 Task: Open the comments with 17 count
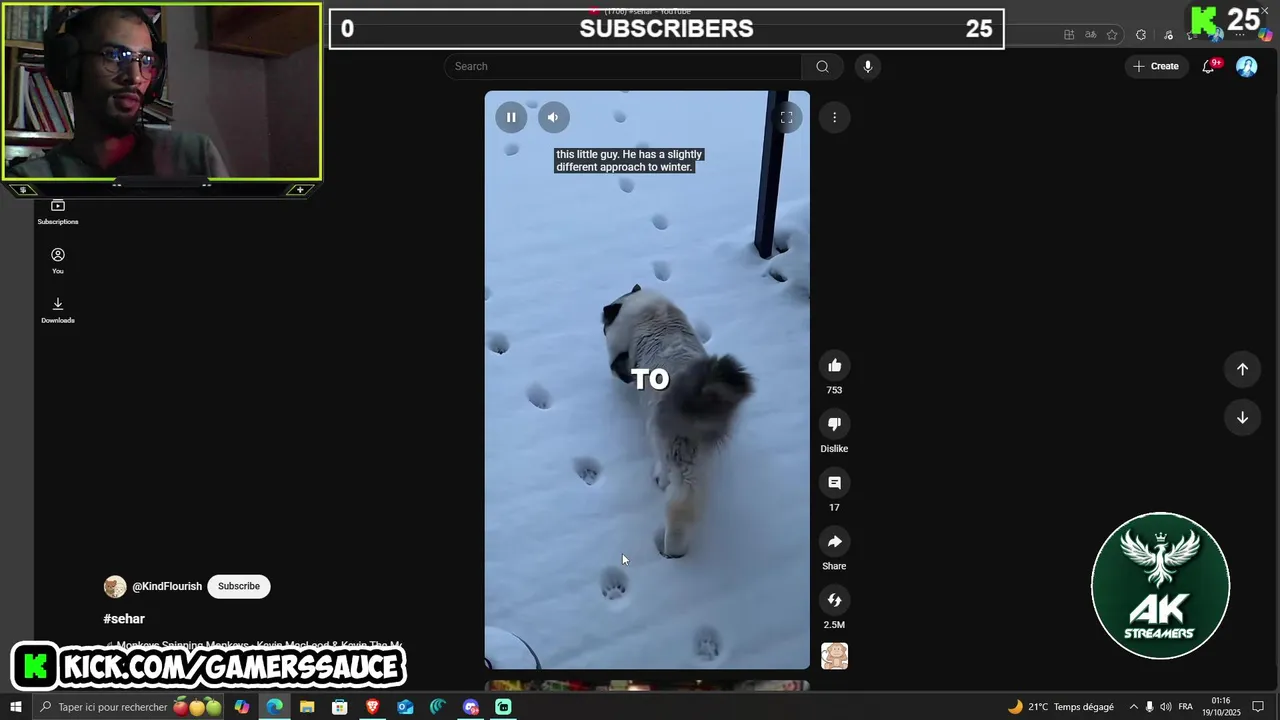tap(834, 483)
